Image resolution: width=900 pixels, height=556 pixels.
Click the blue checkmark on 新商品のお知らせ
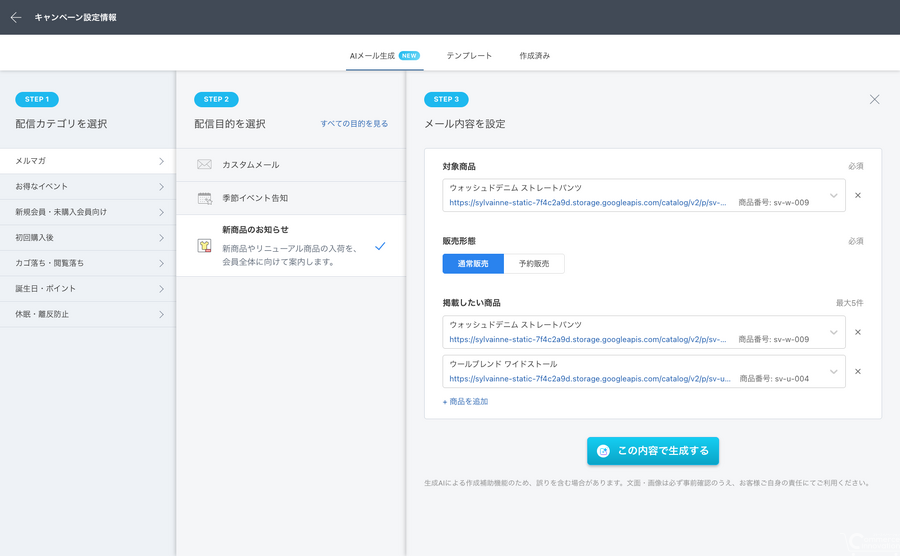coord(380,246)
